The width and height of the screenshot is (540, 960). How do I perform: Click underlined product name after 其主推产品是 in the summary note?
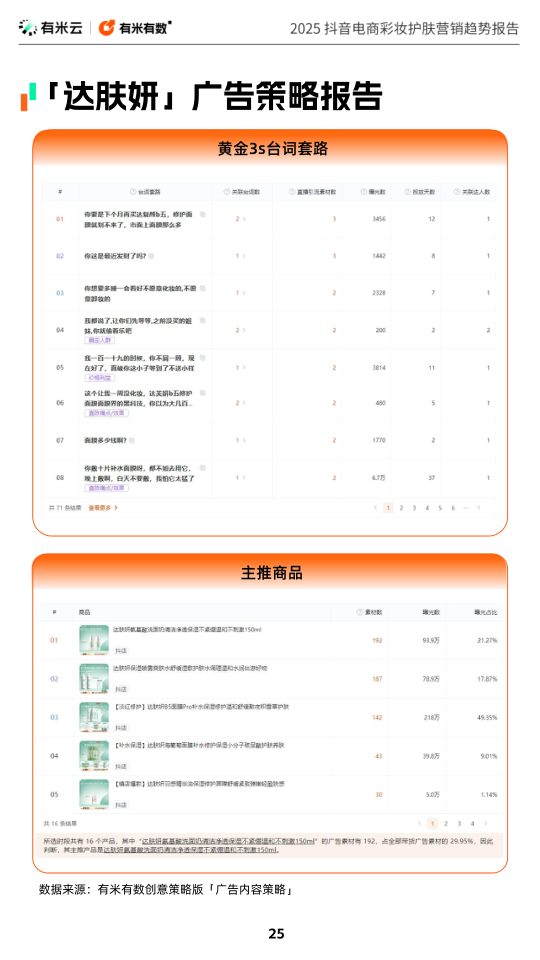(x=190, y=850)
